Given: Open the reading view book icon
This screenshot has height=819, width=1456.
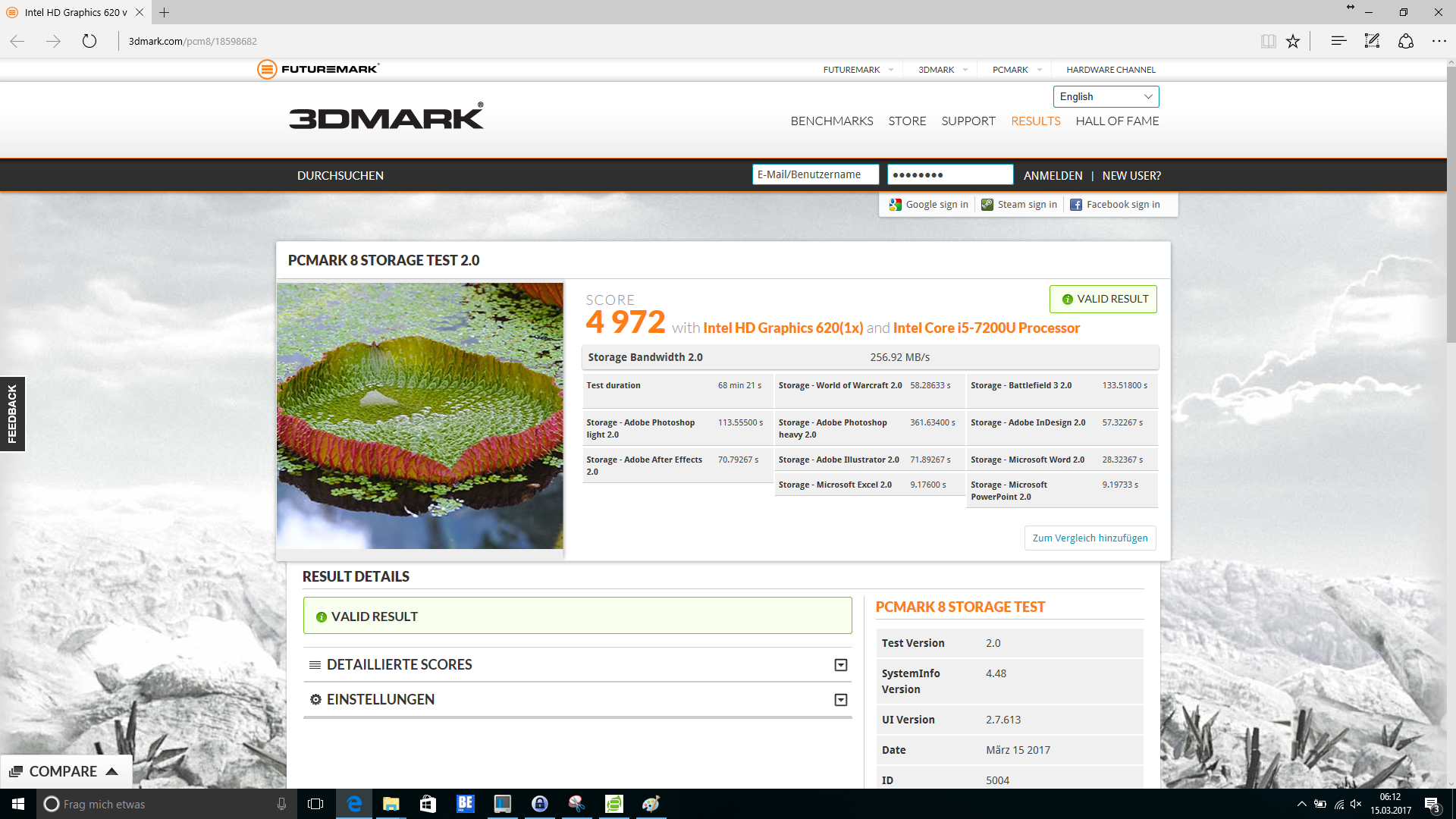Looking at the screenshot, I should [x=1268, y=41].
